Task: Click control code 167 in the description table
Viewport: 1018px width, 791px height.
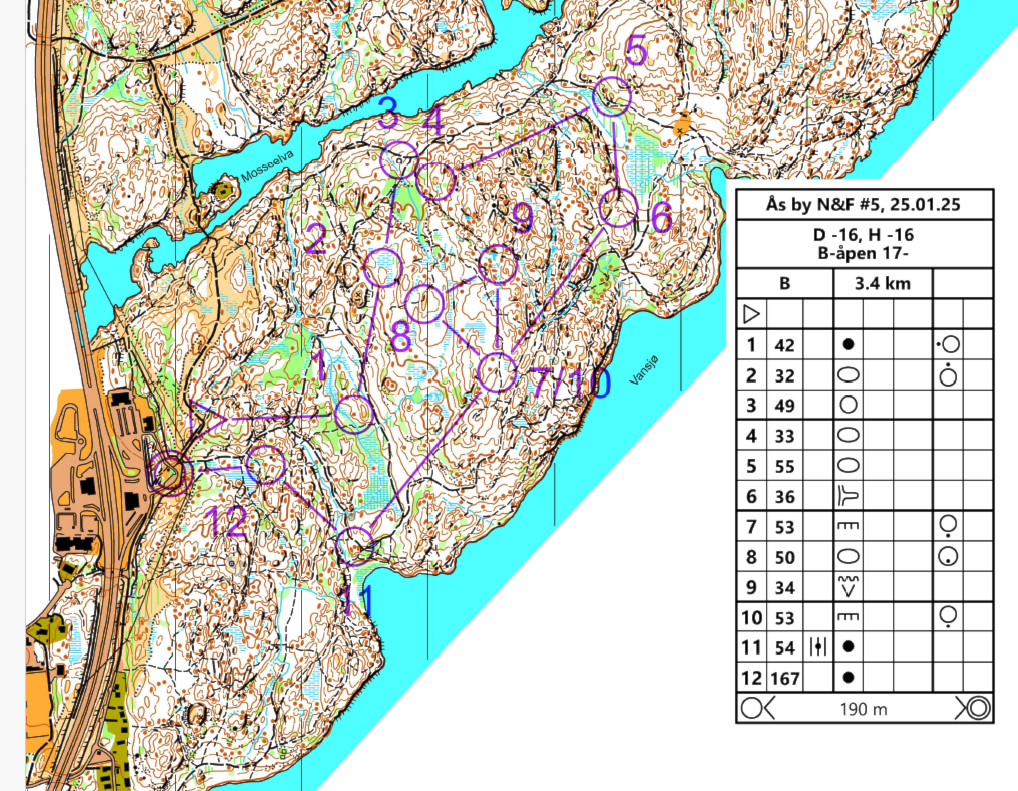Action: click(x=785, y=677)
